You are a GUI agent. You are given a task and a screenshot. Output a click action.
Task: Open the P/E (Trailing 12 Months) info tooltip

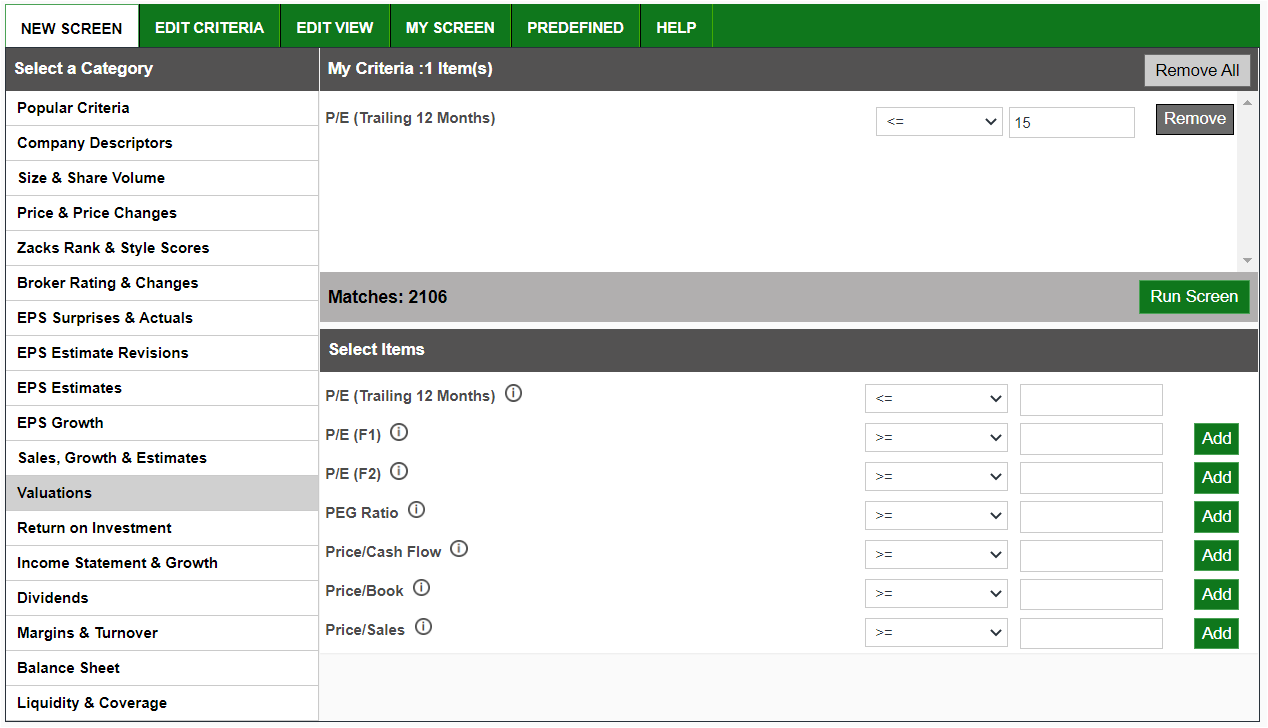tap(513, 393)
